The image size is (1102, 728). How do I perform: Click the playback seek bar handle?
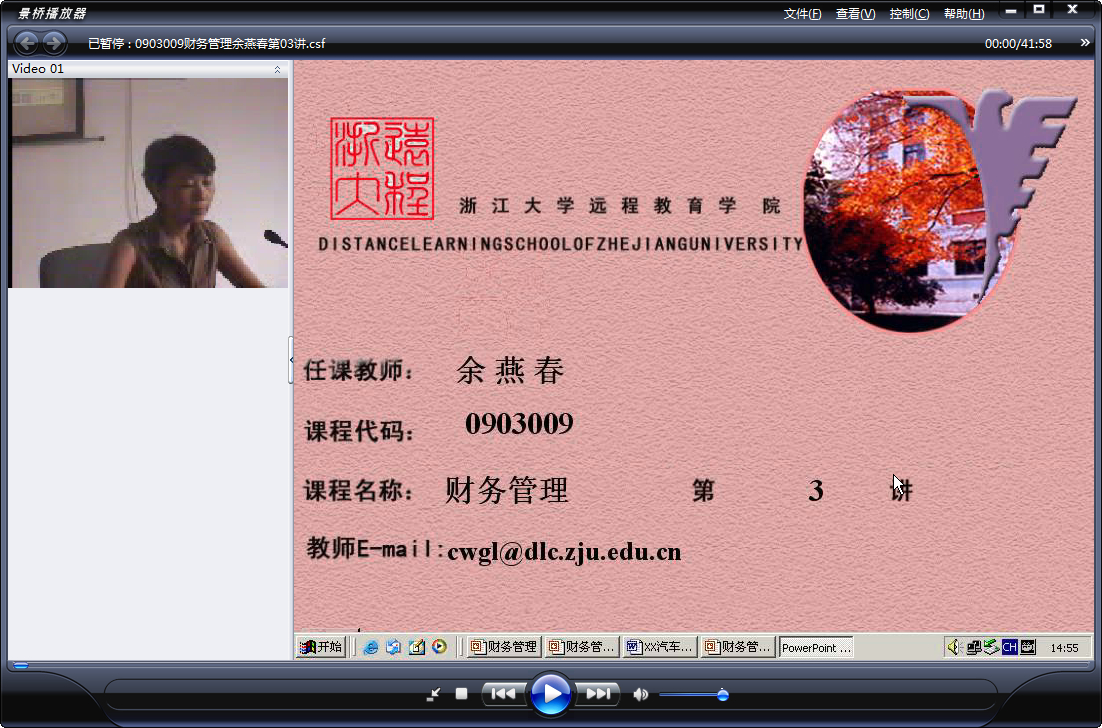click(x=21, y=665)
